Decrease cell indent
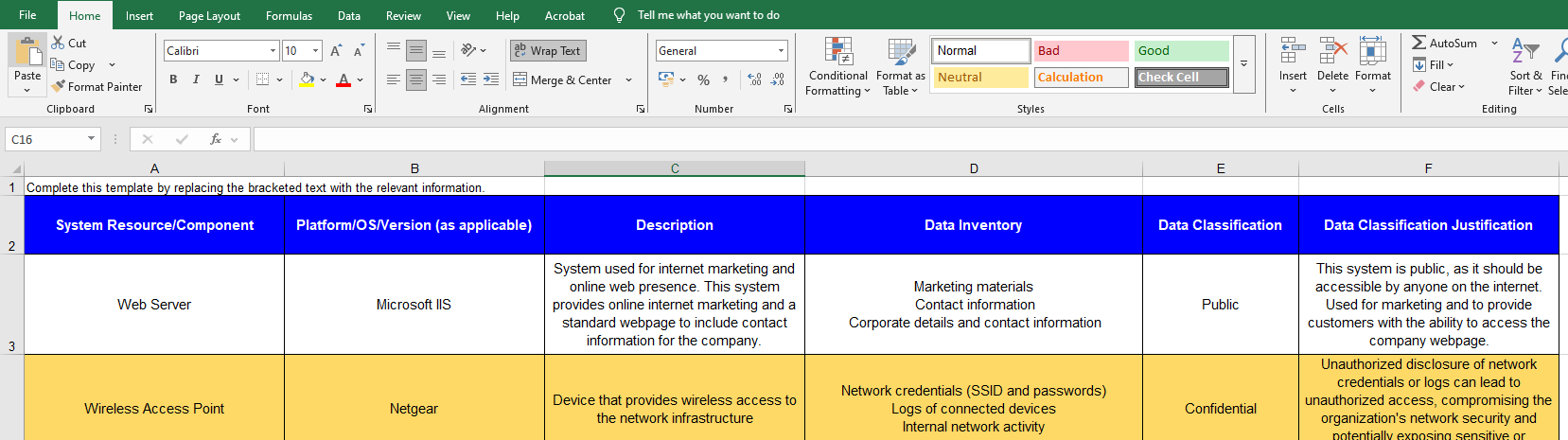1568x440 pixels. coord(468,79)
